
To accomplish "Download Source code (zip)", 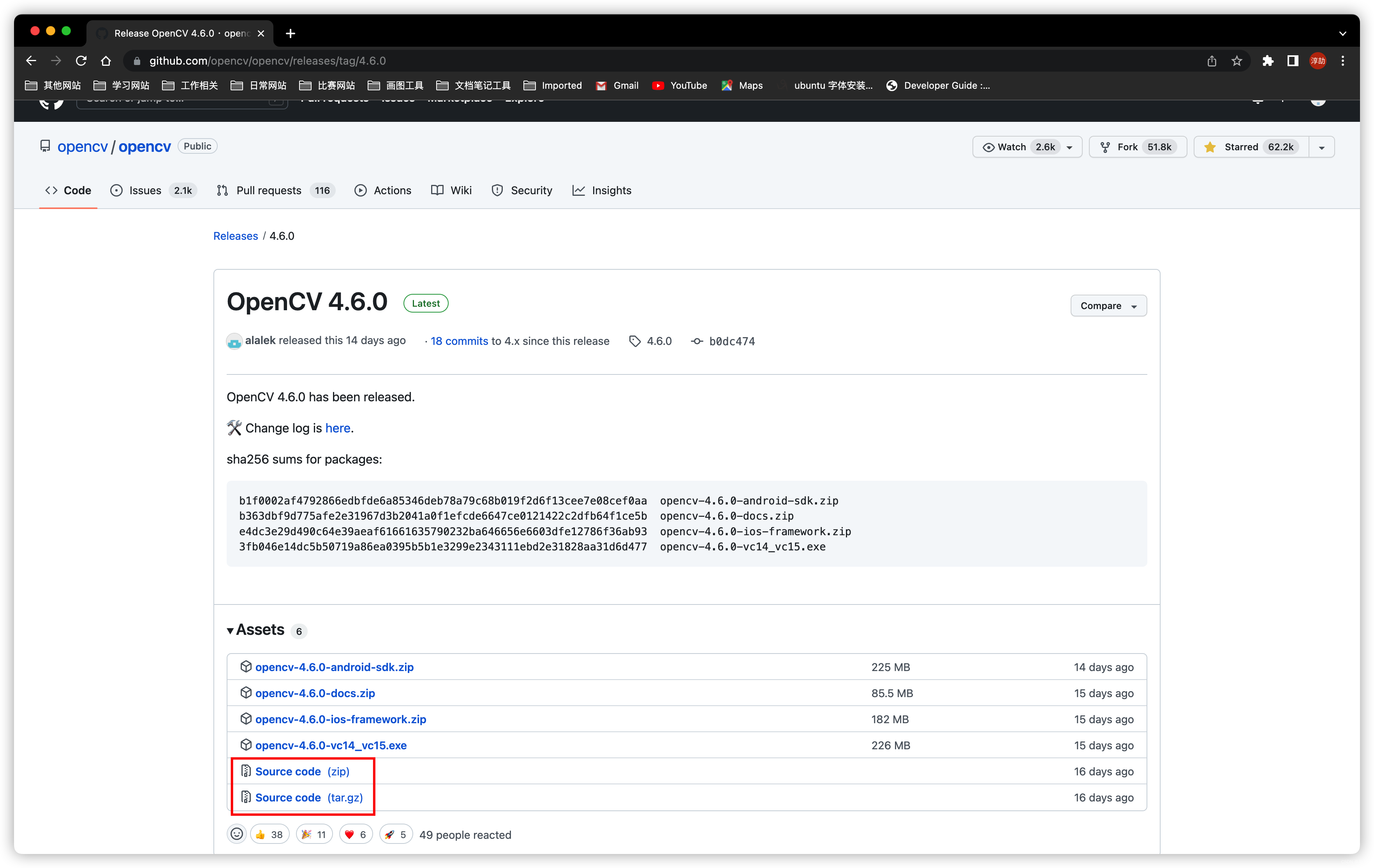I will tap(303, 771).
